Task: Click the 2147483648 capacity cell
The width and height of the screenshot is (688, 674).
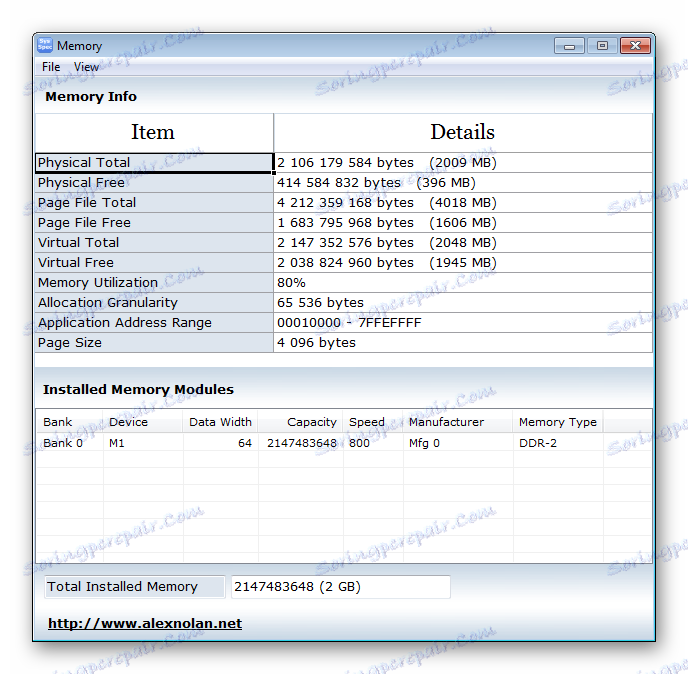Action: click(302, 443)
